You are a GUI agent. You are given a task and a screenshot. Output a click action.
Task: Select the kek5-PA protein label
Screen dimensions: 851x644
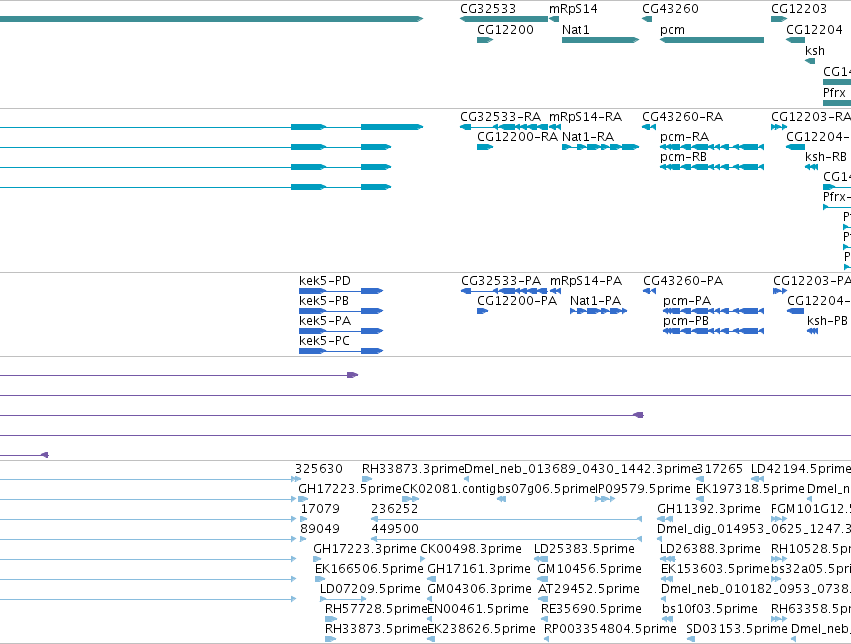tap(325, 321)
